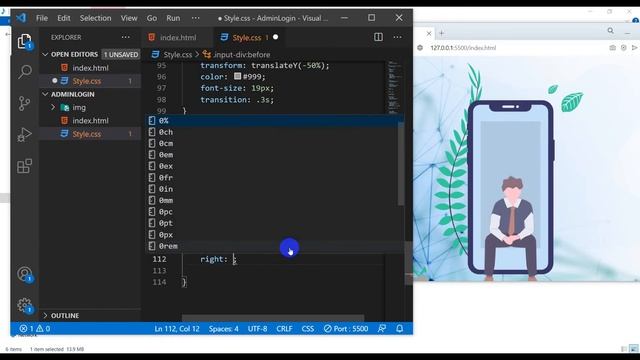Open the overflow menu ellipsis in menu bar
The height and width of the screenshot is (360, 640).
(196, 18)
